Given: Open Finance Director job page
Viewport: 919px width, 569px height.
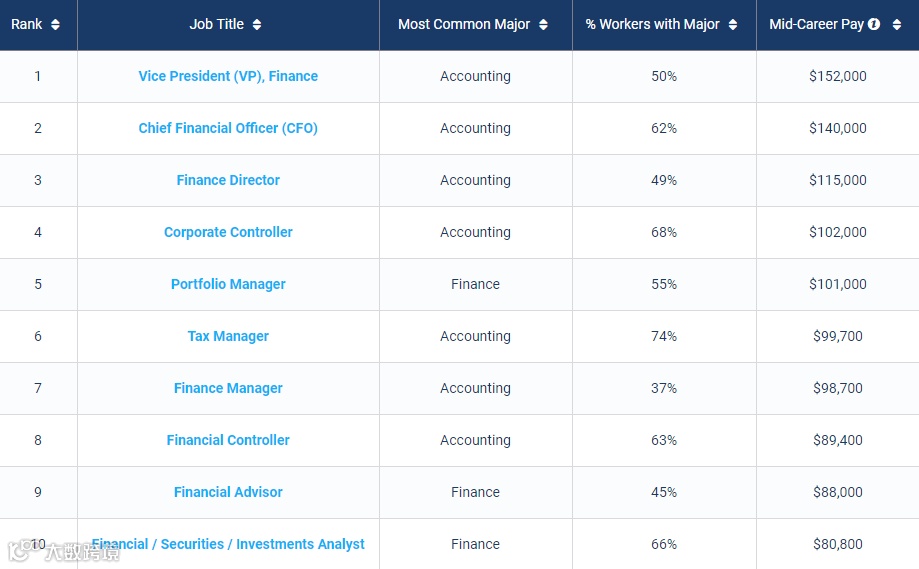Looking at the screenshot, I should [228, 180].
